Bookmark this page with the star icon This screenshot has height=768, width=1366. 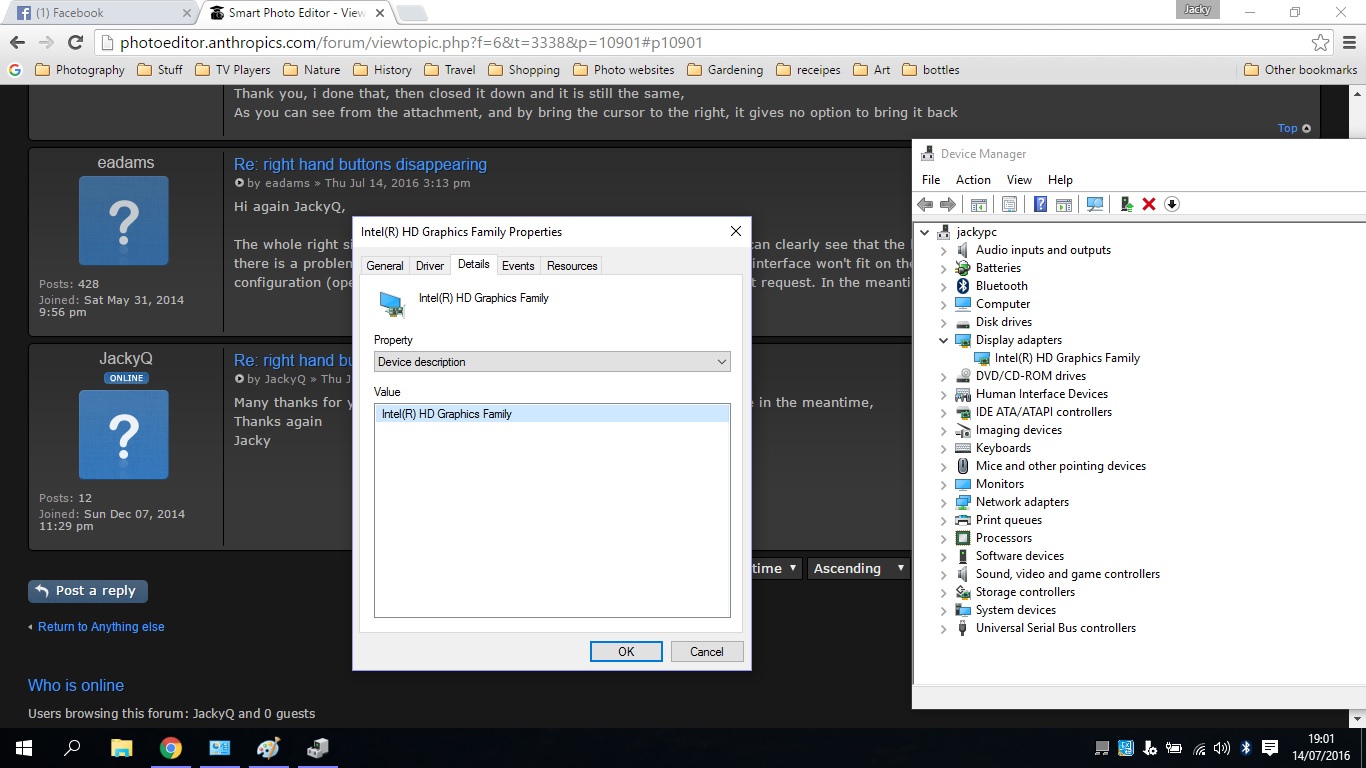coord(1320,42)
